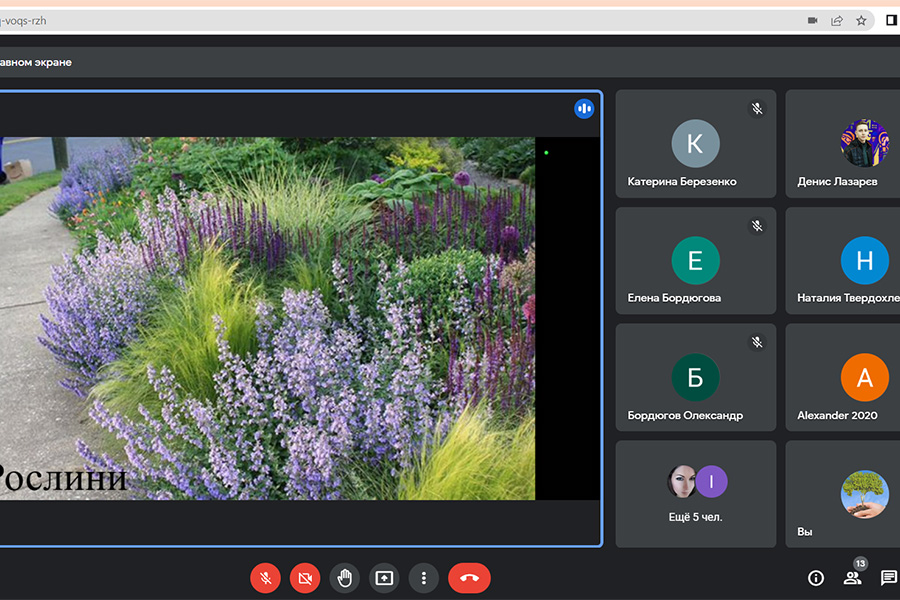Click the share page icon in the address bar
Screen dimensions: 900x600
click(837, 20)
